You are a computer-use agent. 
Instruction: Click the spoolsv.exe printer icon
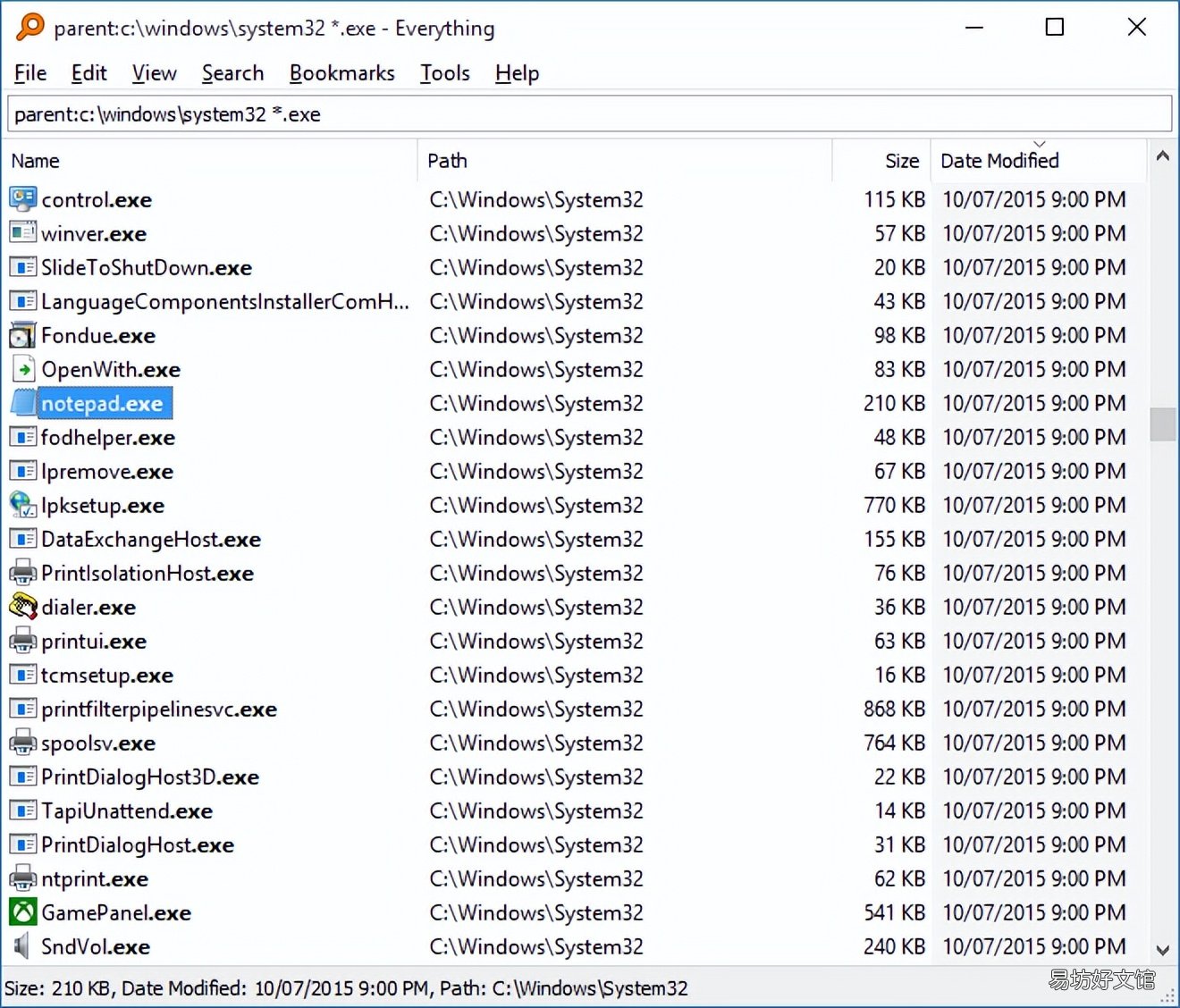click(x=22, y=743)
